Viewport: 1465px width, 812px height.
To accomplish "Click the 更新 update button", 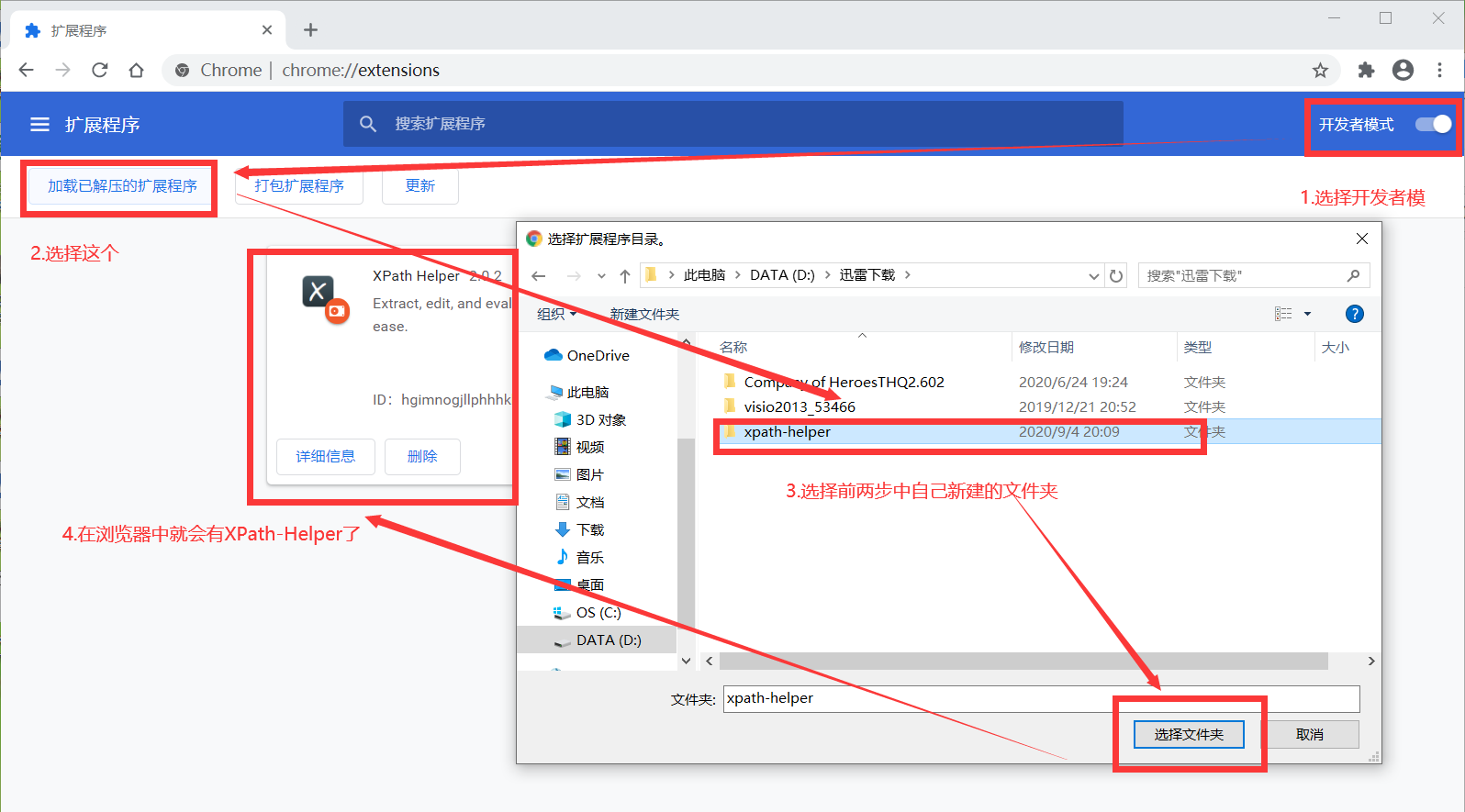I will (420, 186).
